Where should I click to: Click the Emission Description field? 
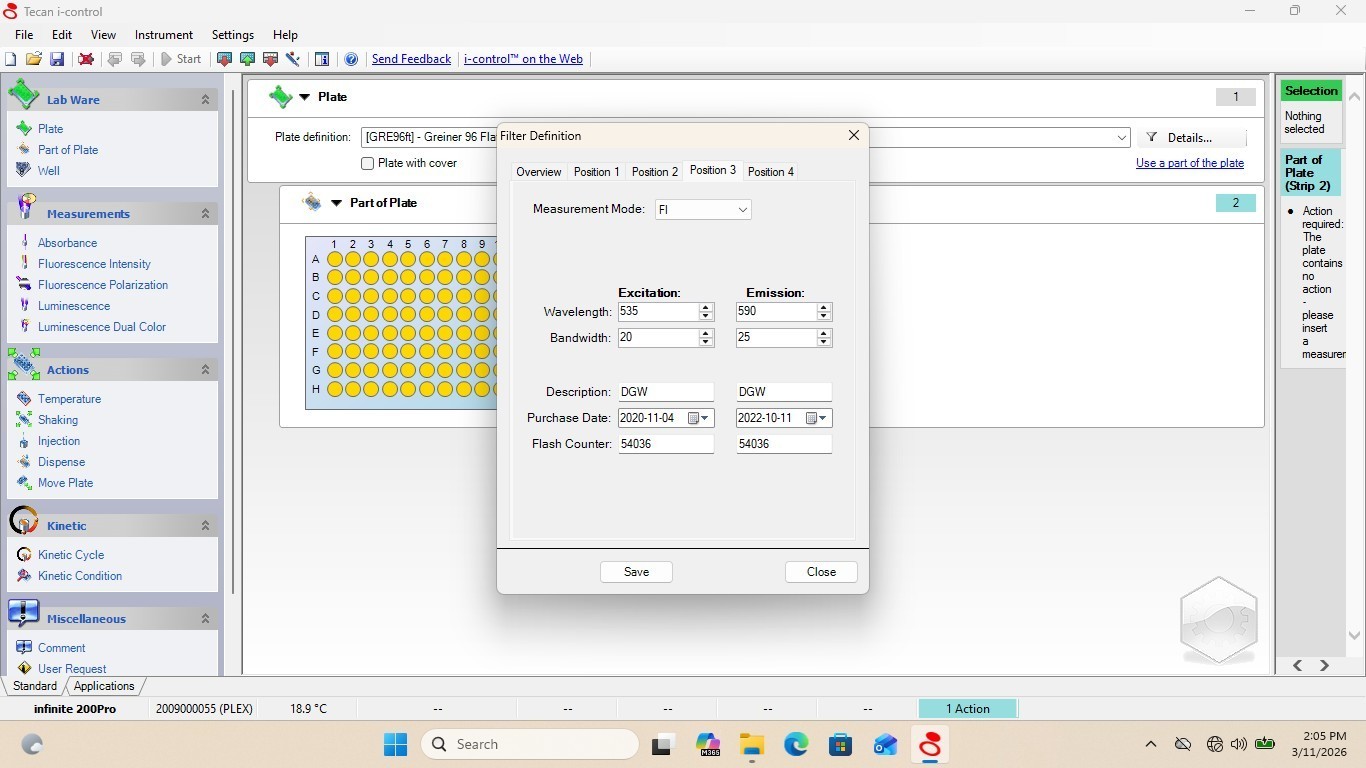pyautogui.click(x=784, y=392)
